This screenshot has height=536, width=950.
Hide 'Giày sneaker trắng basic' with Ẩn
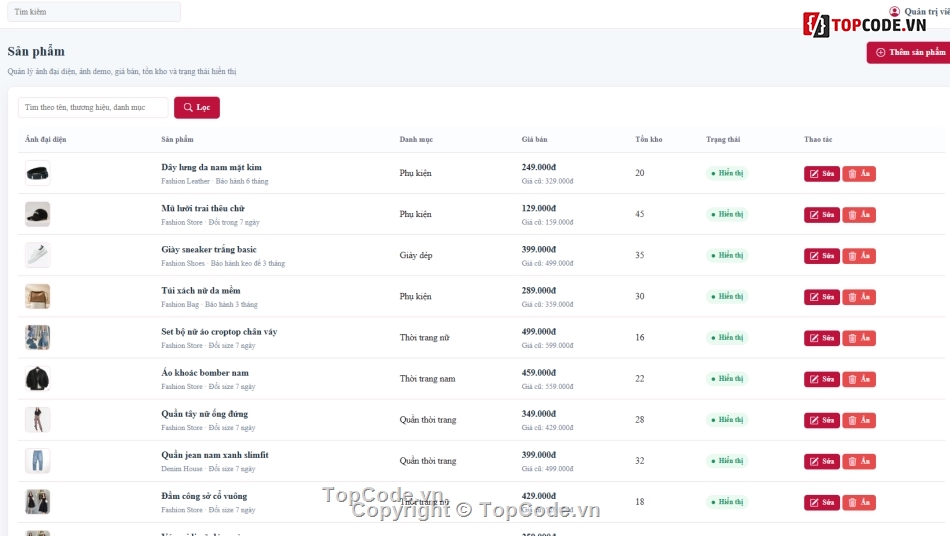click(x=859, y=256)
